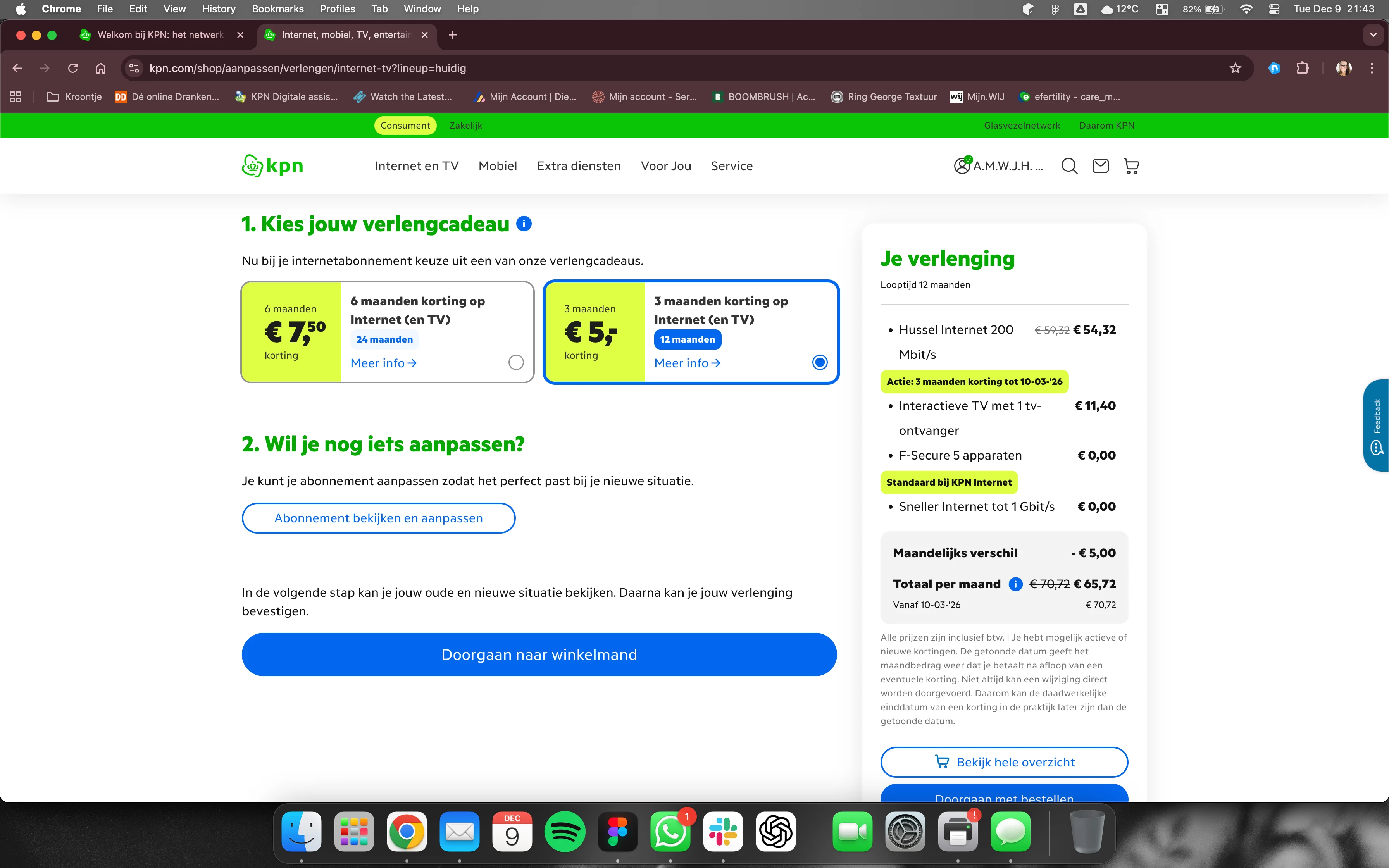This screenshot has width=1389, height=868.
Task: Switch to the Welkom bij KPN tab
Action: point(160,35)
